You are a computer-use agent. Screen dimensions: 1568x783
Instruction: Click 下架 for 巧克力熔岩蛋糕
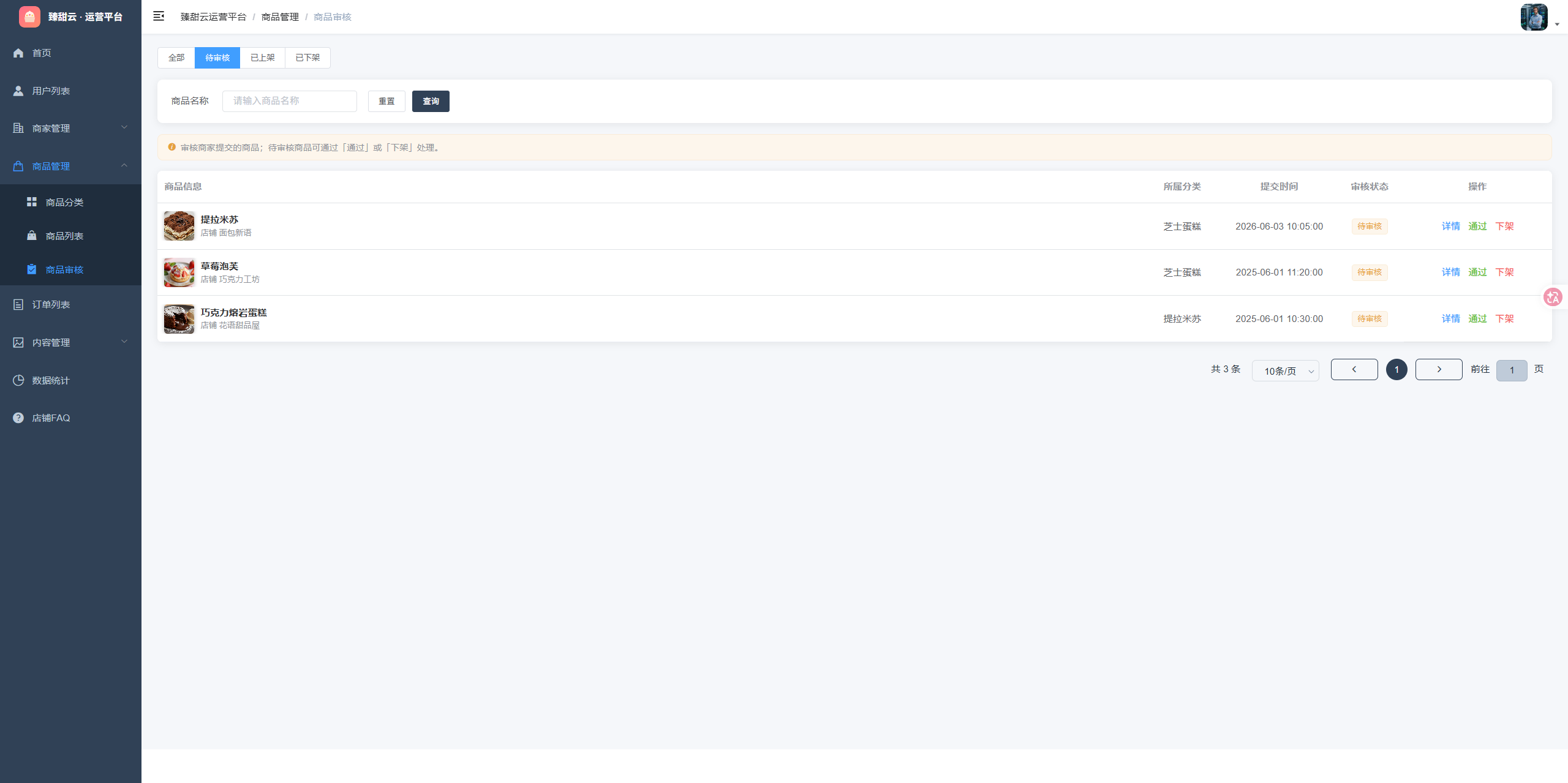(x=1504, y=318)
